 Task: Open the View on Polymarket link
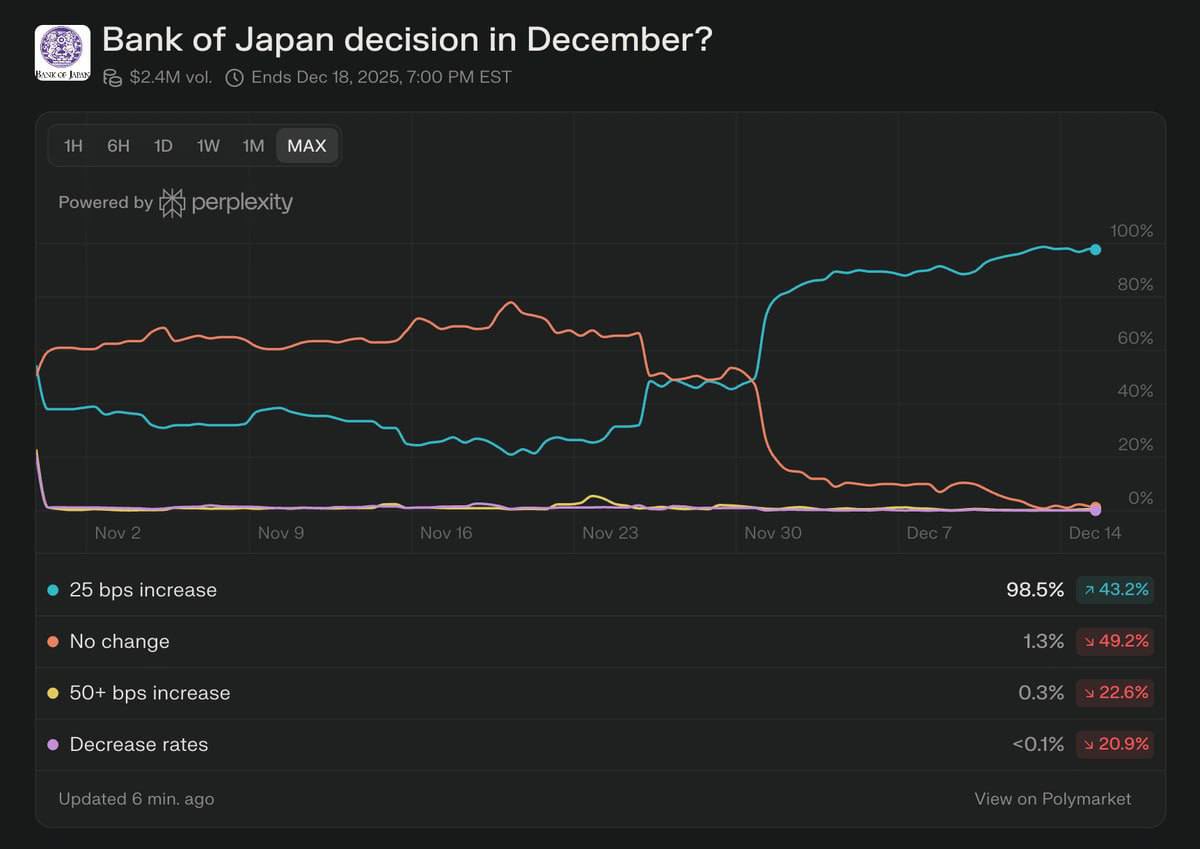click(1052, 799)
